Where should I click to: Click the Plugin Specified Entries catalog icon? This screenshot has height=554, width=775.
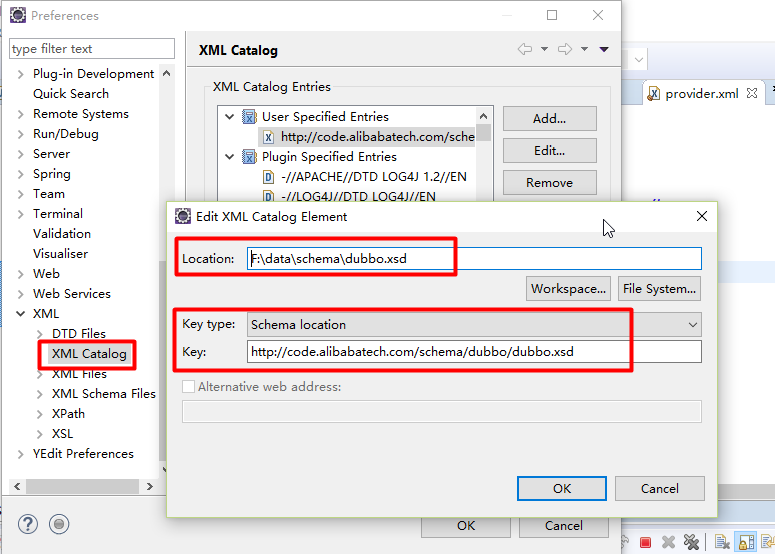249,157
